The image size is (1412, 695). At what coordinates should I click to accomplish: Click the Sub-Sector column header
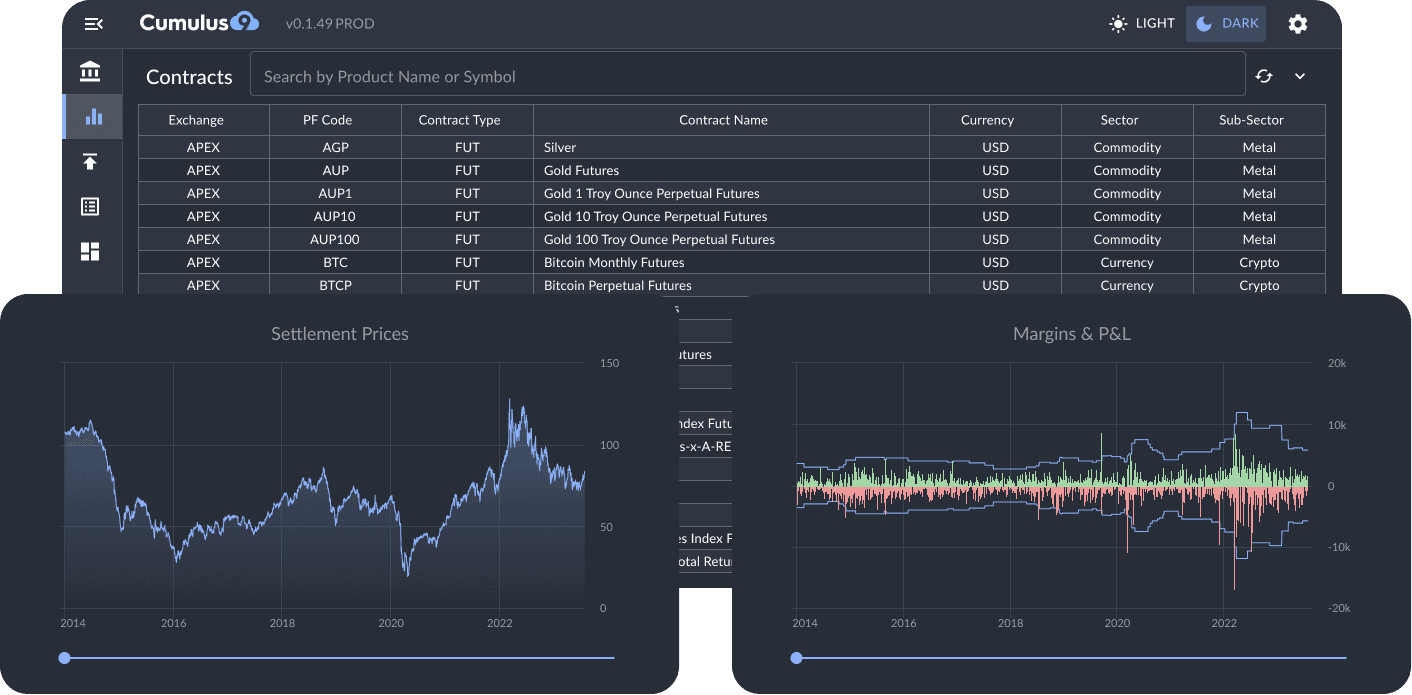1251,120
